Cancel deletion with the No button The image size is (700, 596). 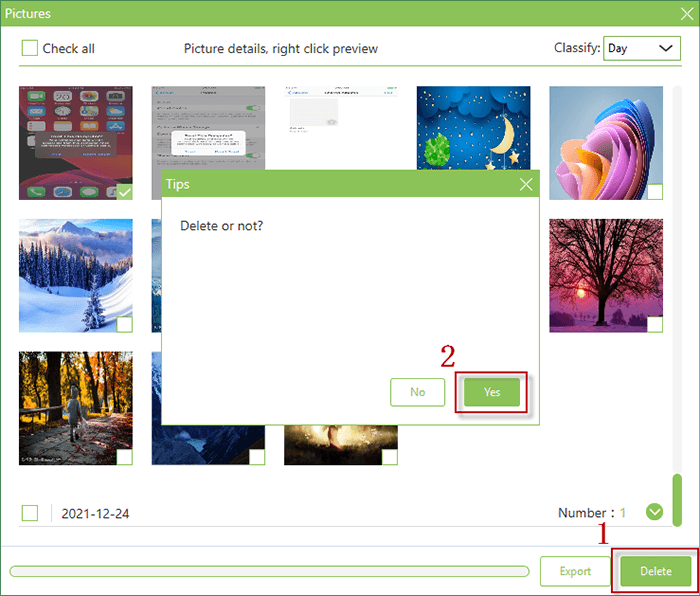tap(417, 392)
